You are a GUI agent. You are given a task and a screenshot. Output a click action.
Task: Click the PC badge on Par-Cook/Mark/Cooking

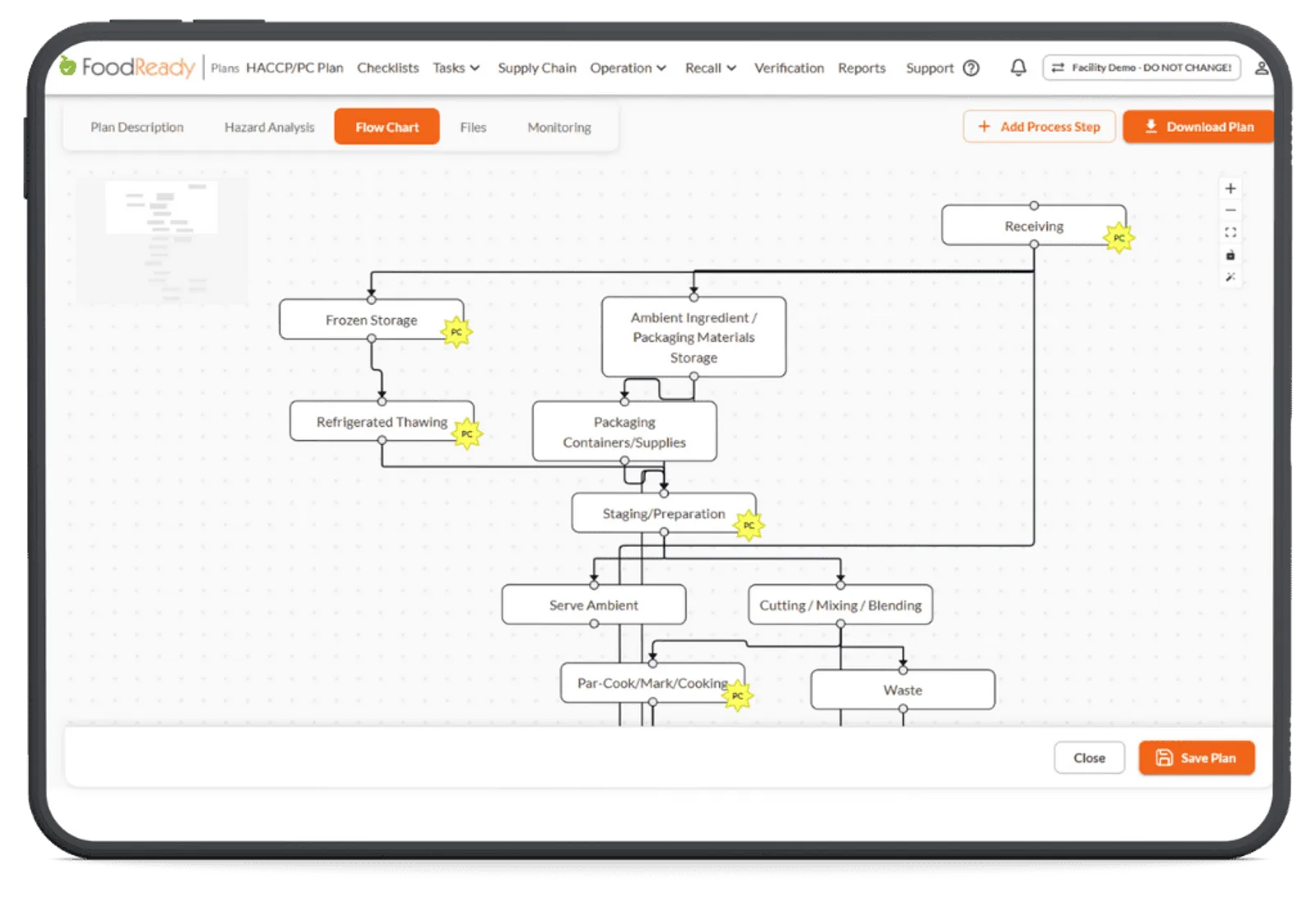(738, 696)
